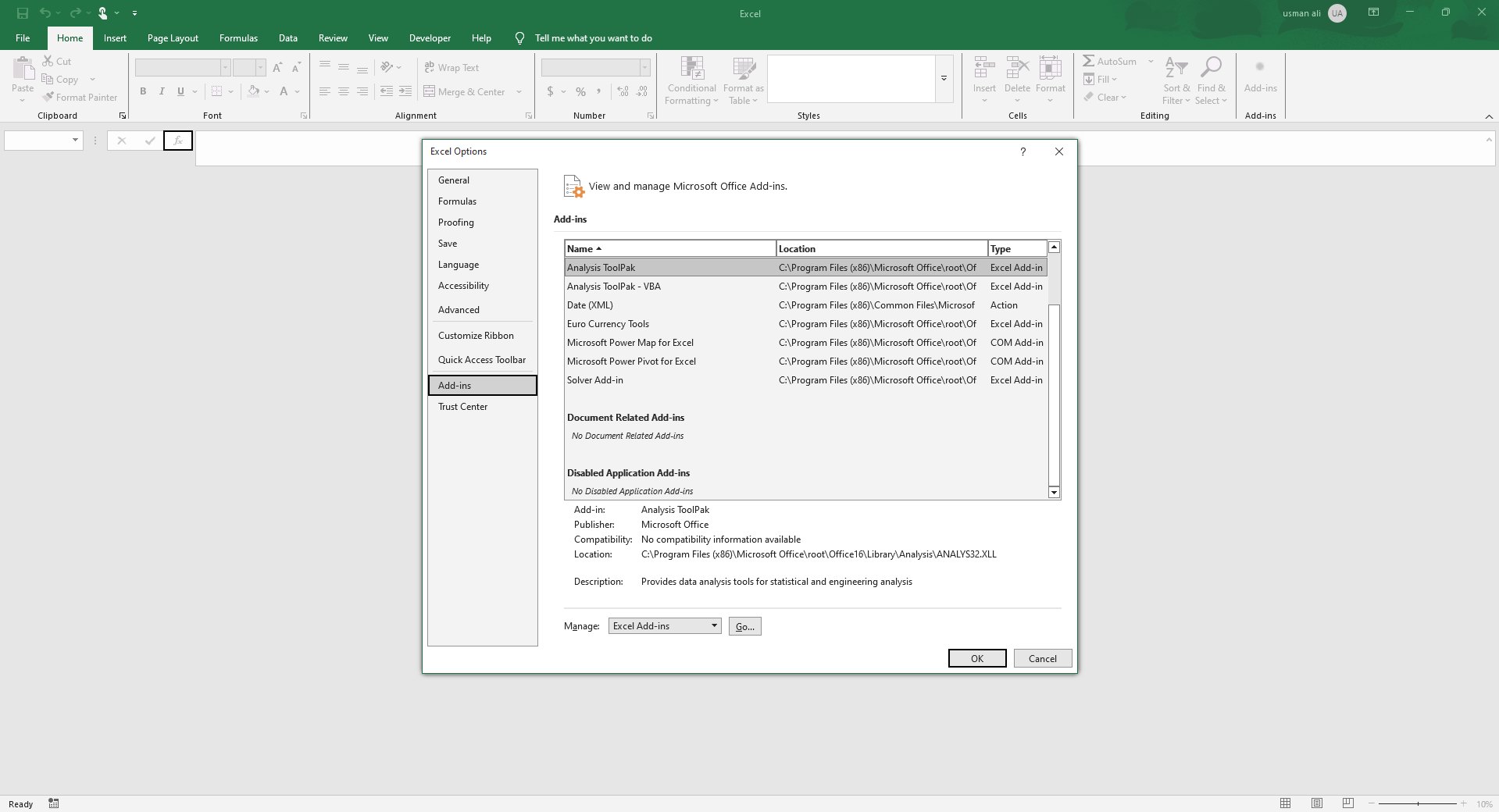The height and width of the screenshot is (812, 1499).
Task: Open the Manage Excel Add-ins dropdown
Action: 665,626
